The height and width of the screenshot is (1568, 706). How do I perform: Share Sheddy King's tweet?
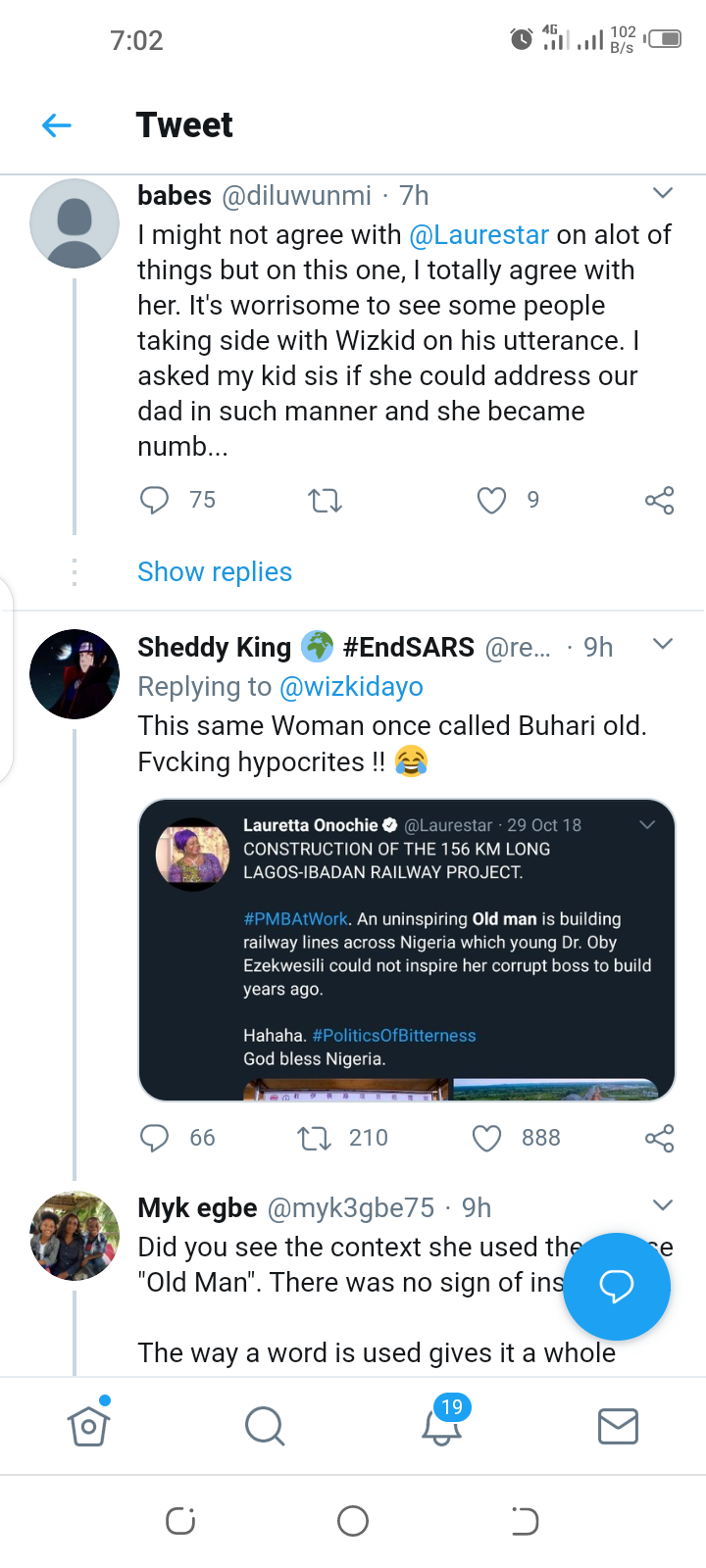[660, 1138]
